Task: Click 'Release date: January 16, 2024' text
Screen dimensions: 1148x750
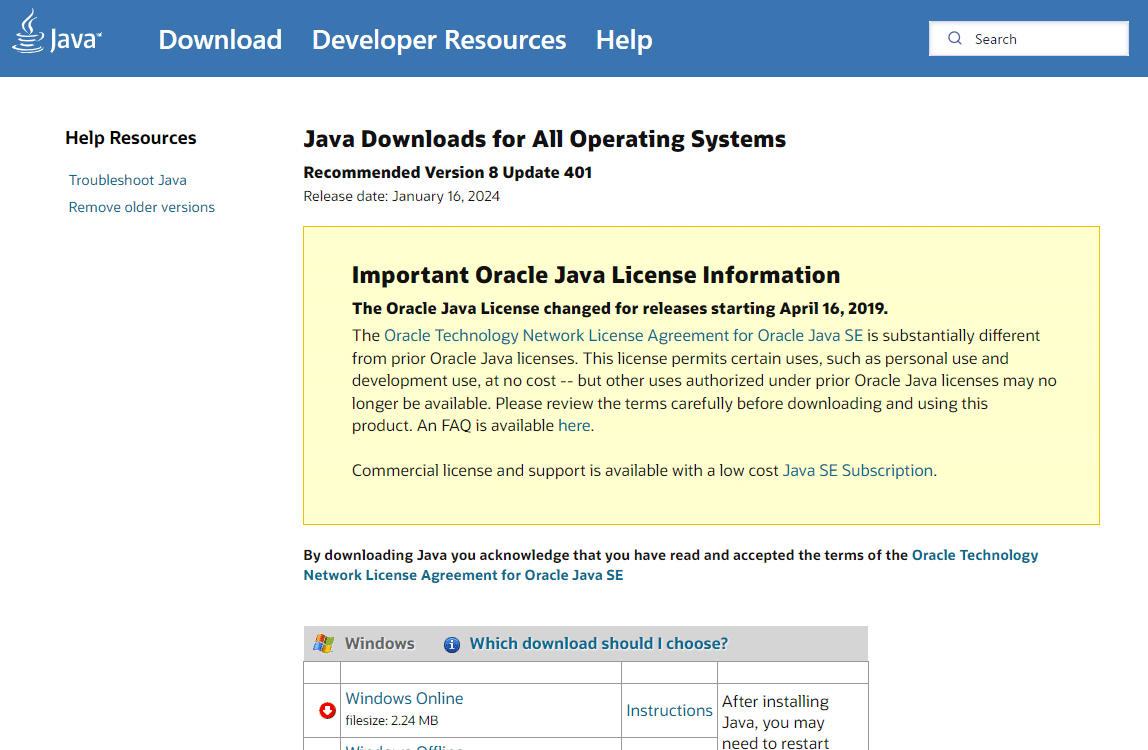Action: click(402, 196)
